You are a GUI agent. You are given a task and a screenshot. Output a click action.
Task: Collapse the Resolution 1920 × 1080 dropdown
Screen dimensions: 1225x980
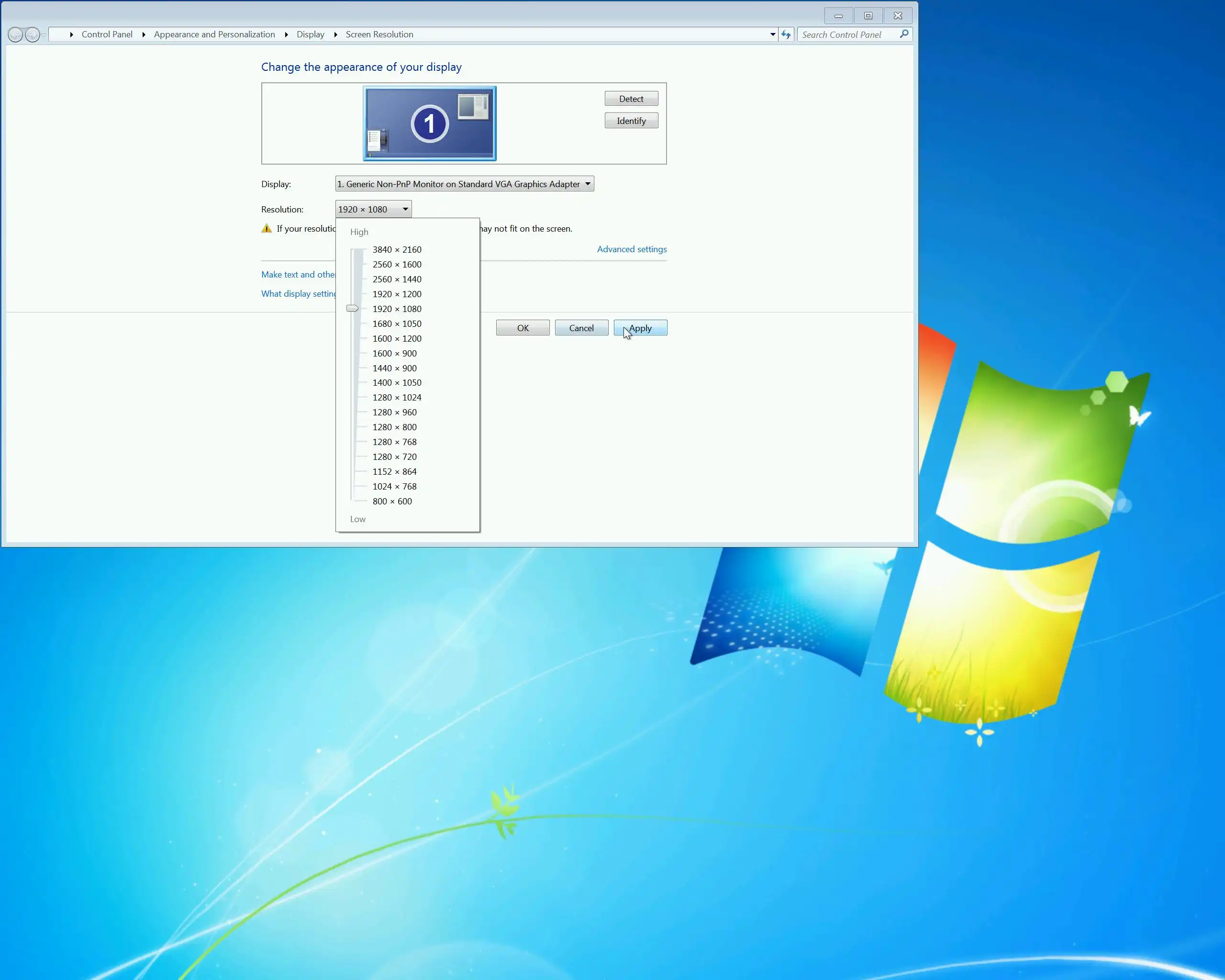(x=373, y=209)
